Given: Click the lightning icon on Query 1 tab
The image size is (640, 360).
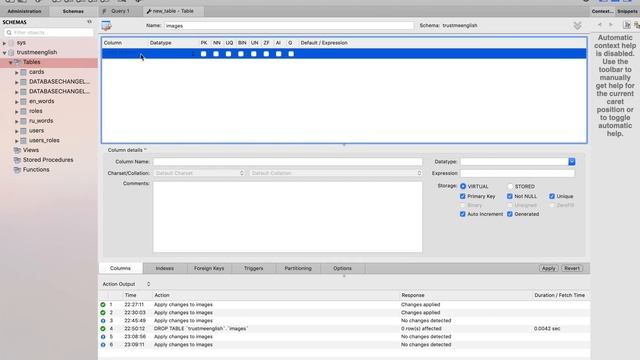Looking at the screenshot, I should [104, 11].
